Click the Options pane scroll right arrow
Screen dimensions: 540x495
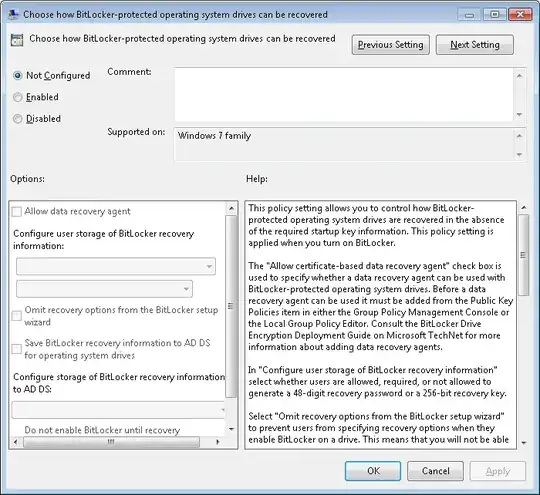(x=217, y=442)
